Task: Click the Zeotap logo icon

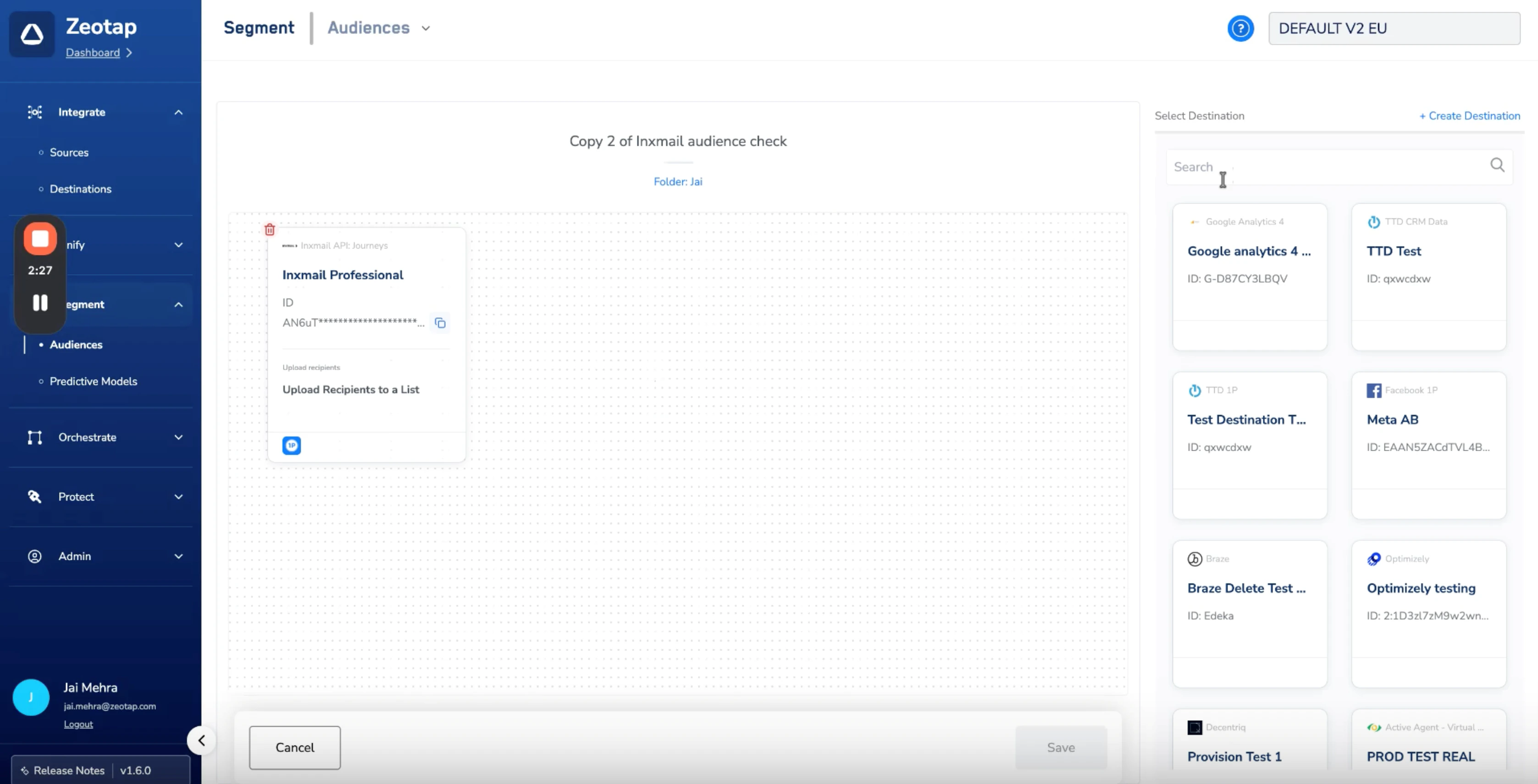Action: tap(32, 34)
